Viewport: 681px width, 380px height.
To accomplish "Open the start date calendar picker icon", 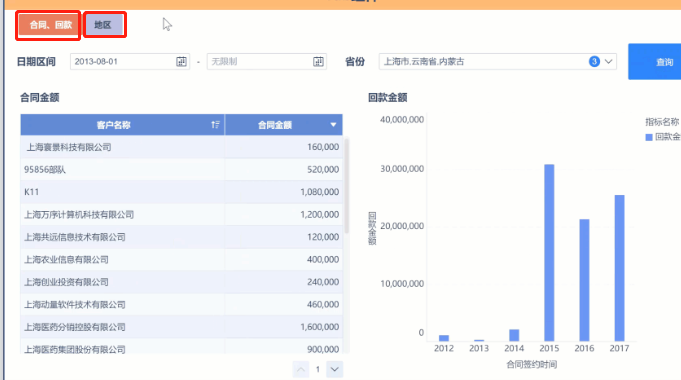I will (181, 62).
